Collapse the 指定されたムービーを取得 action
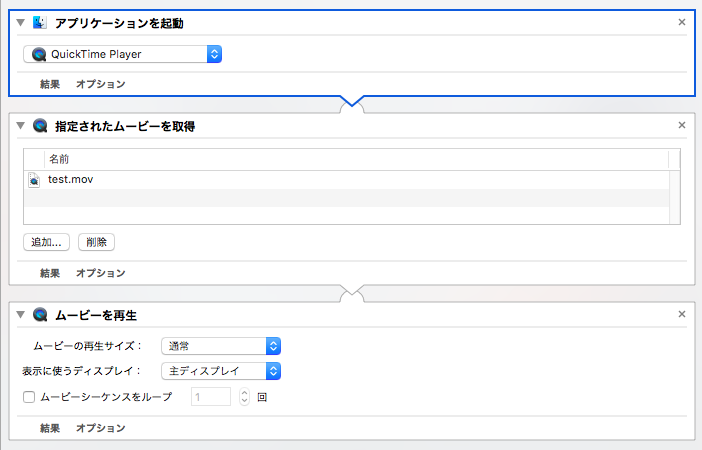 coord(20,125)
